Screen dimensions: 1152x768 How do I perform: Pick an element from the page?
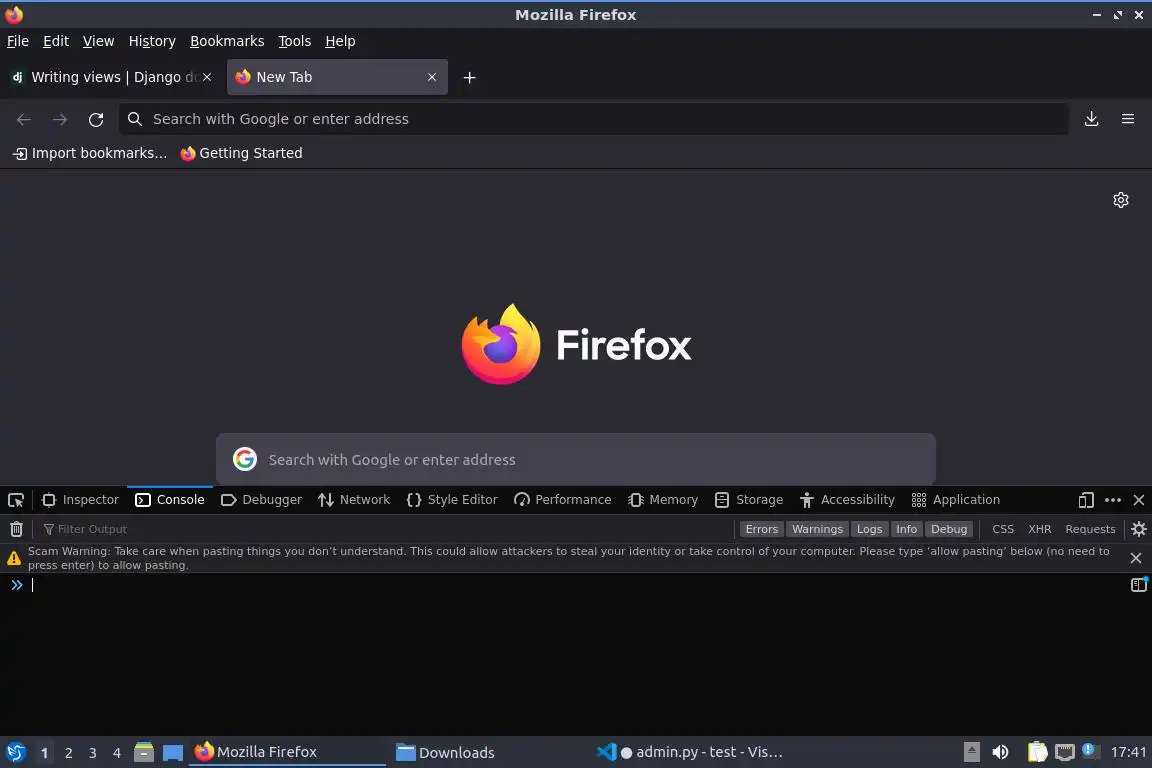tap(16, 500)
